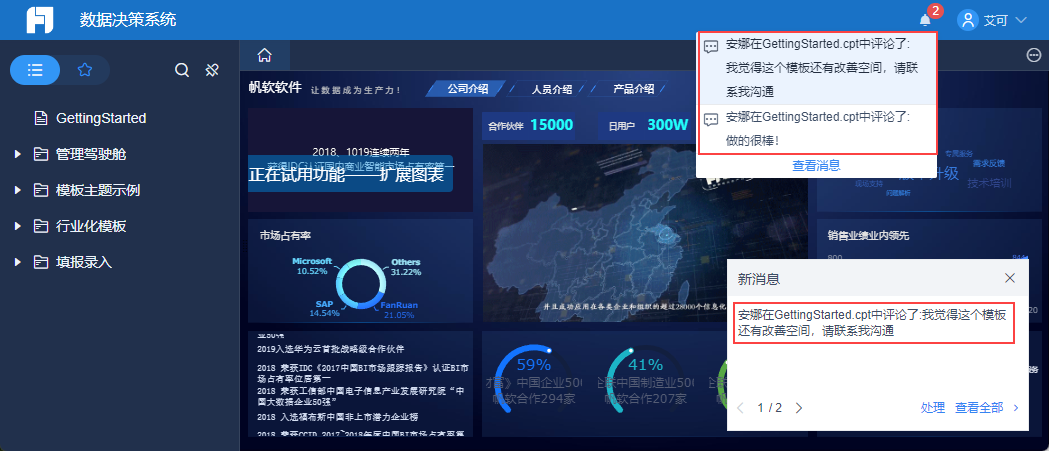Close the 新消息 popup
1049x451 pixels.
pos(1010,278)
